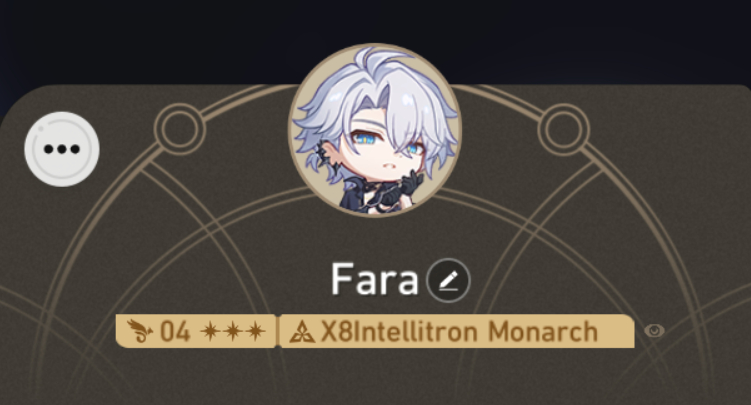Click the card background beneath the gold badge
This screenshot has width=751, height=405.
coord(375,376)
